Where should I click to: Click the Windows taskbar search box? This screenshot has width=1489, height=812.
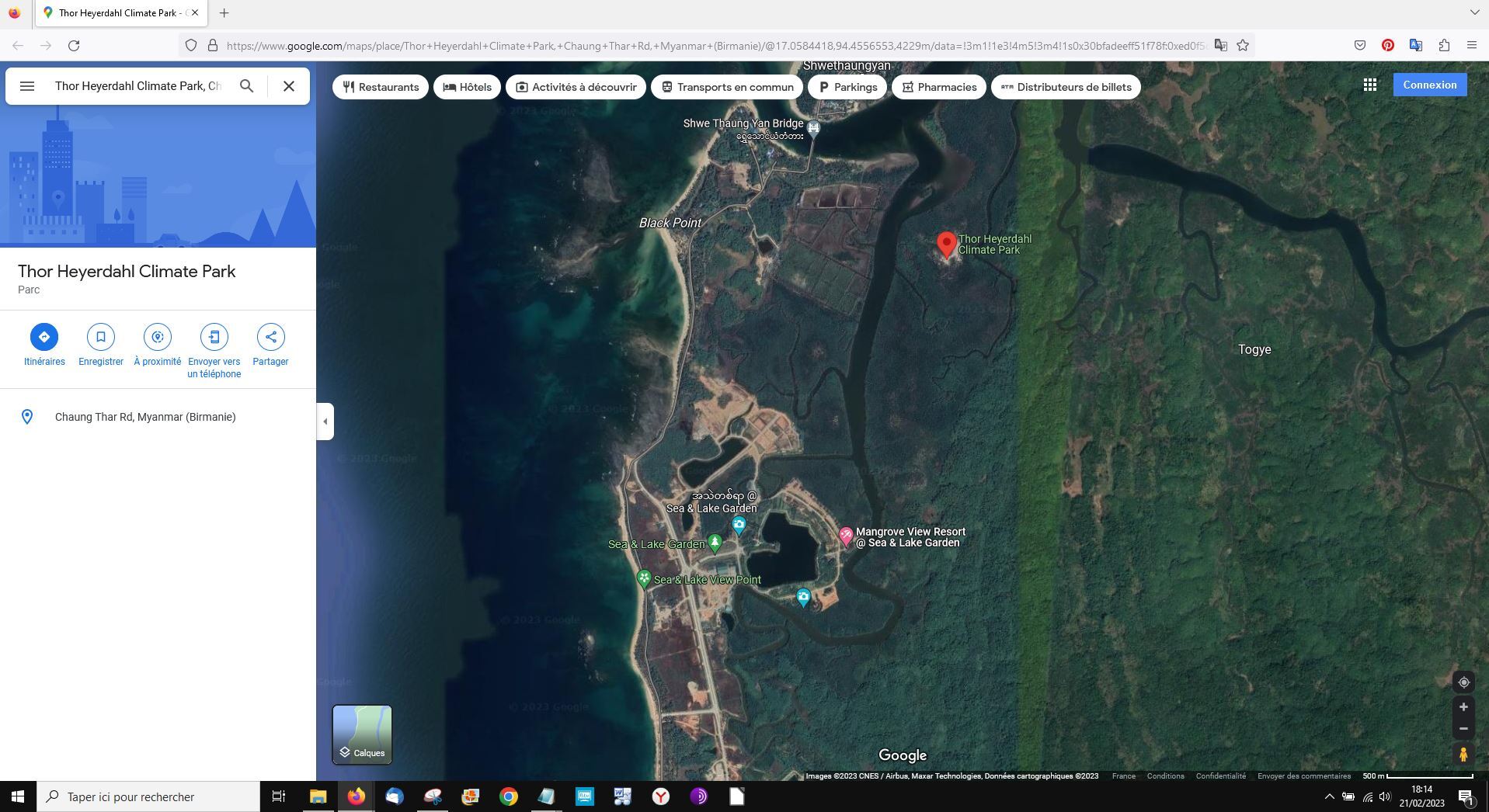[149, 796]
